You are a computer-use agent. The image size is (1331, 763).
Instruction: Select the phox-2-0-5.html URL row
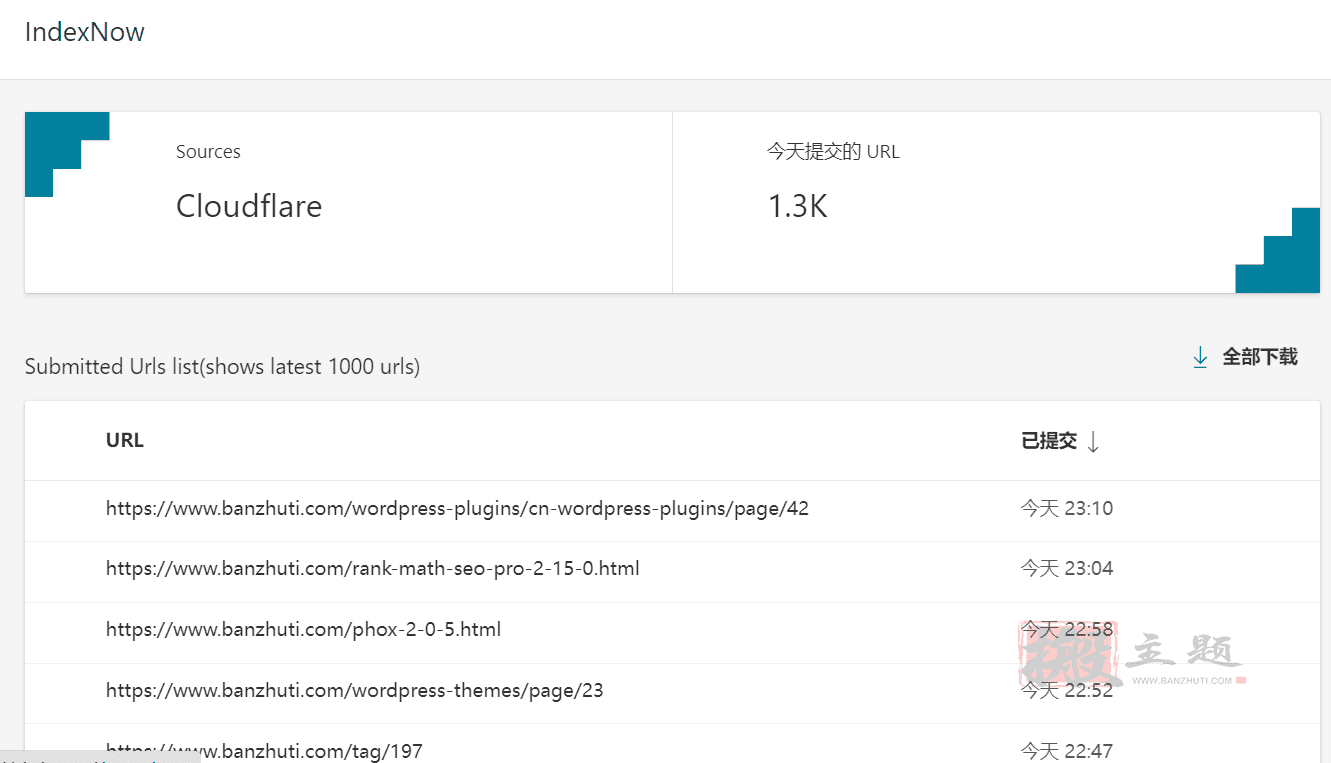click(672, 632)
